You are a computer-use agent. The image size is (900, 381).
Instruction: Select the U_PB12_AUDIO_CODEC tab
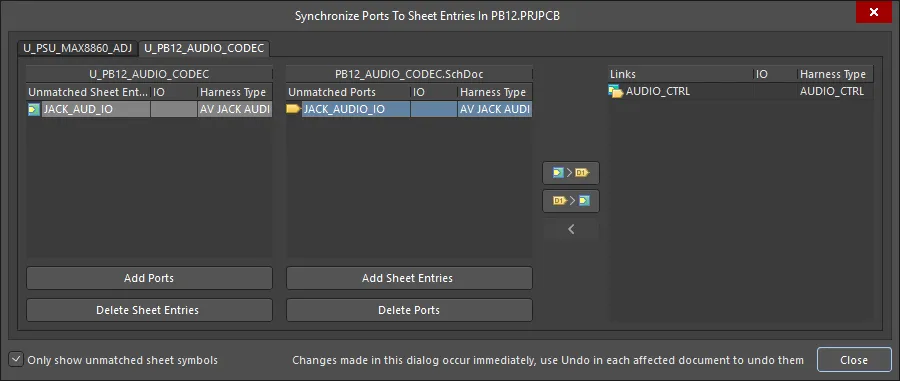(204, 48)
